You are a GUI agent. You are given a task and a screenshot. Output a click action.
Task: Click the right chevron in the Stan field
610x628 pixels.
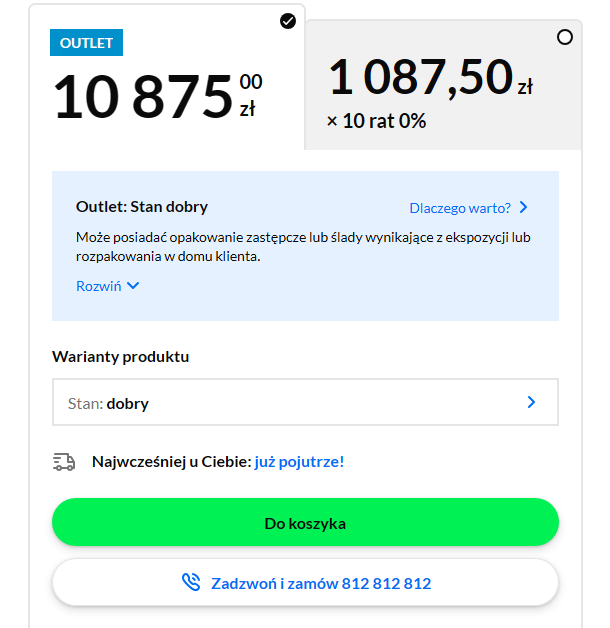coord(531,403)
